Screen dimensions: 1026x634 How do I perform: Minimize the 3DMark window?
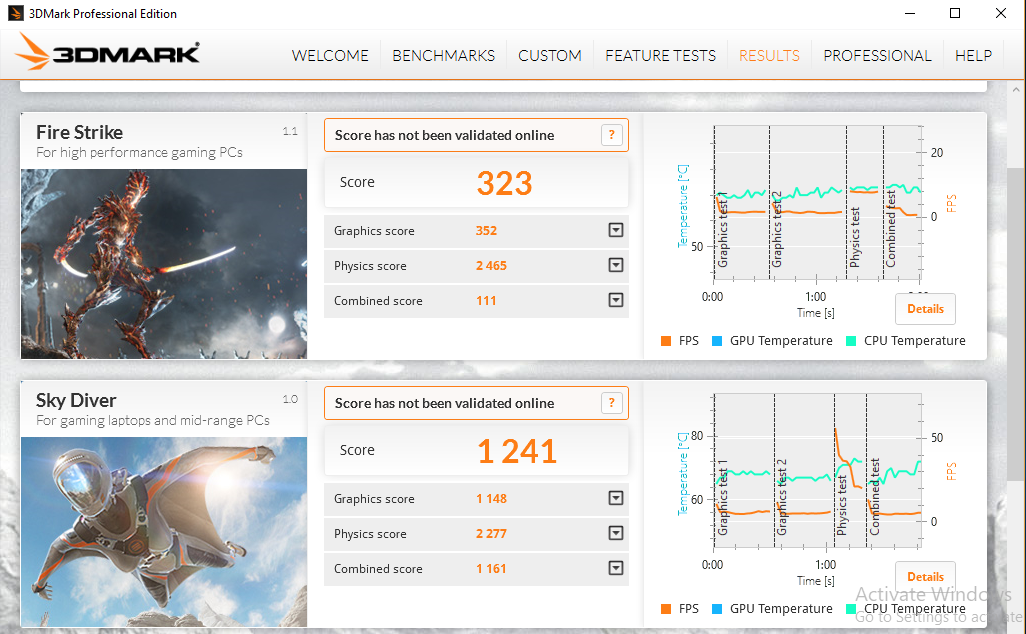[x=910, y=13]
